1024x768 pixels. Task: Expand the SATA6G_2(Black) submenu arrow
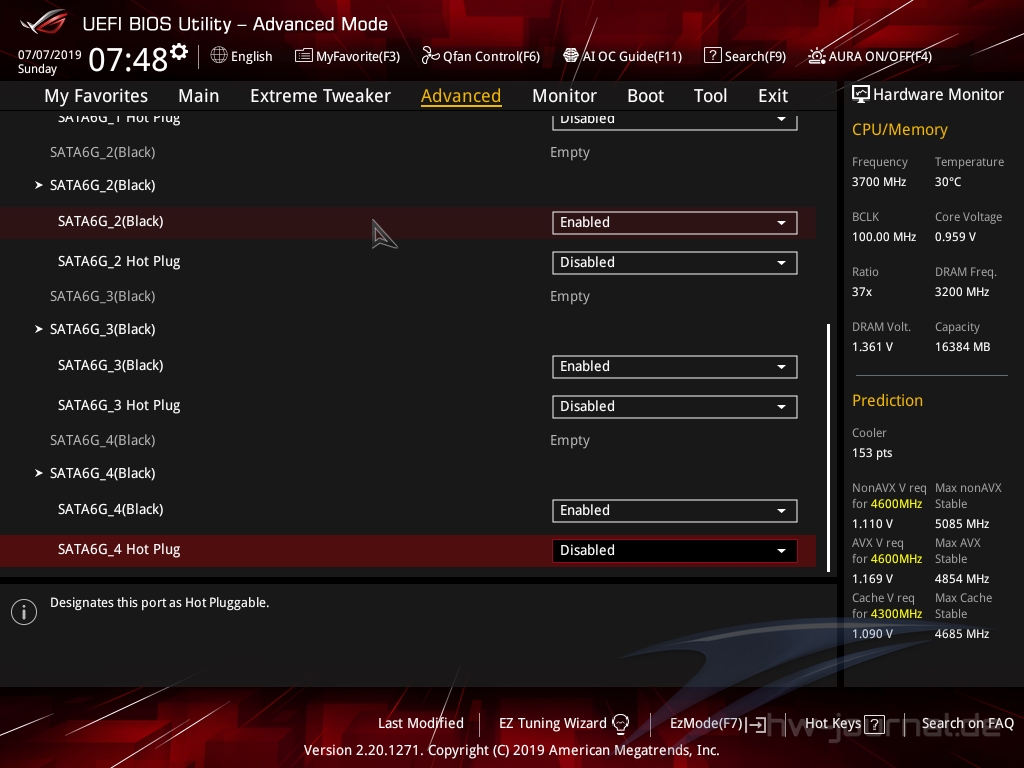click(39, 185)
